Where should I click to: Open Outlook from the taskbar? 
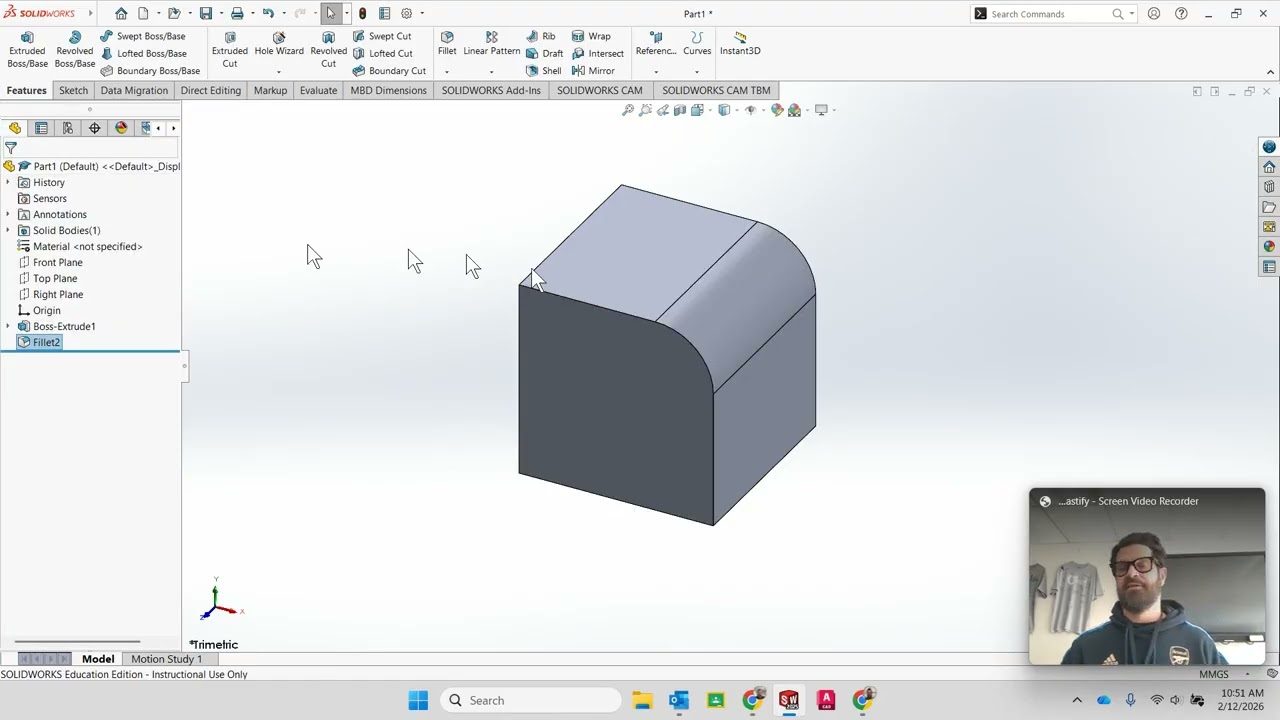[x=679, y=700]
